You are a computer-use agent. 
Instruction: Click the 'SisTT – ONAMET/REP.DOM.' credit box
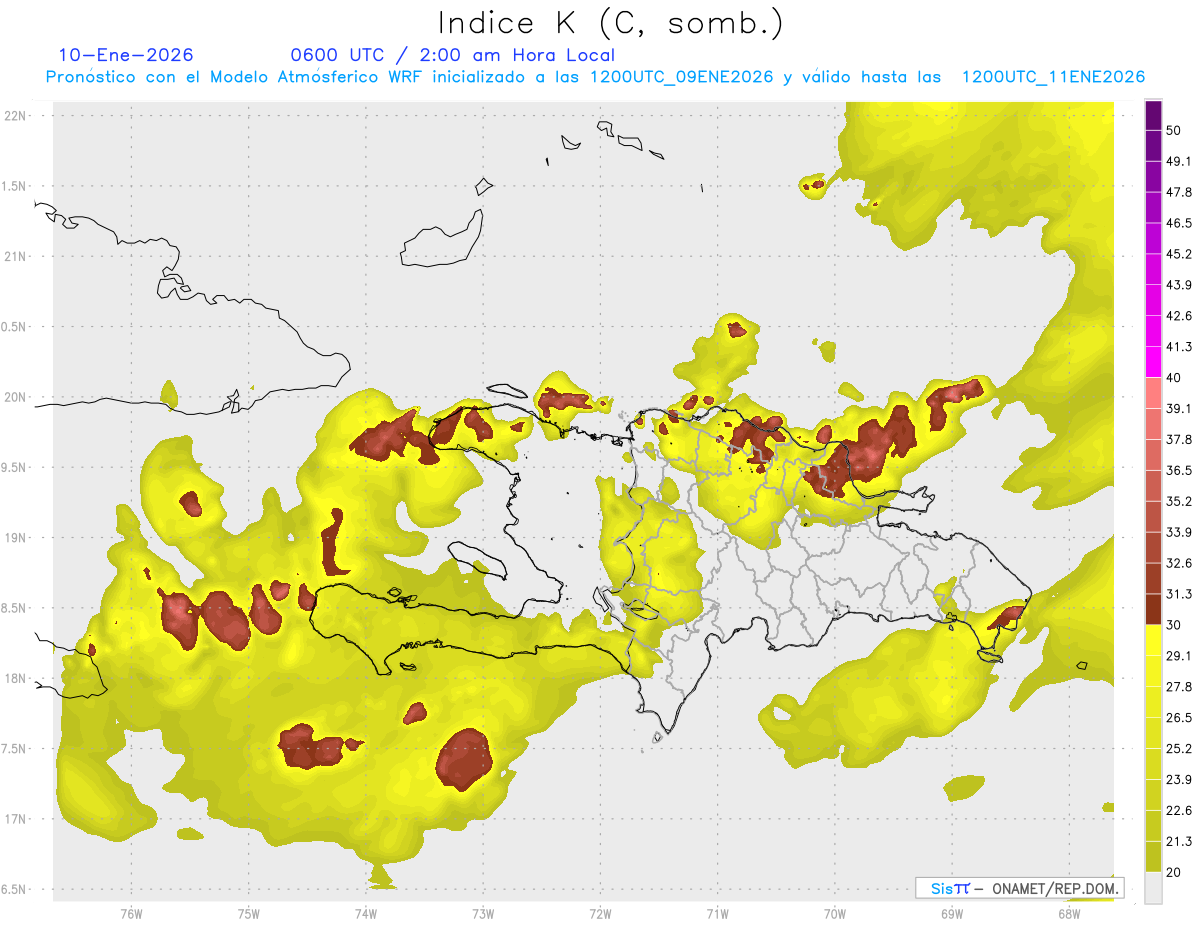[x=1019, y=888]
